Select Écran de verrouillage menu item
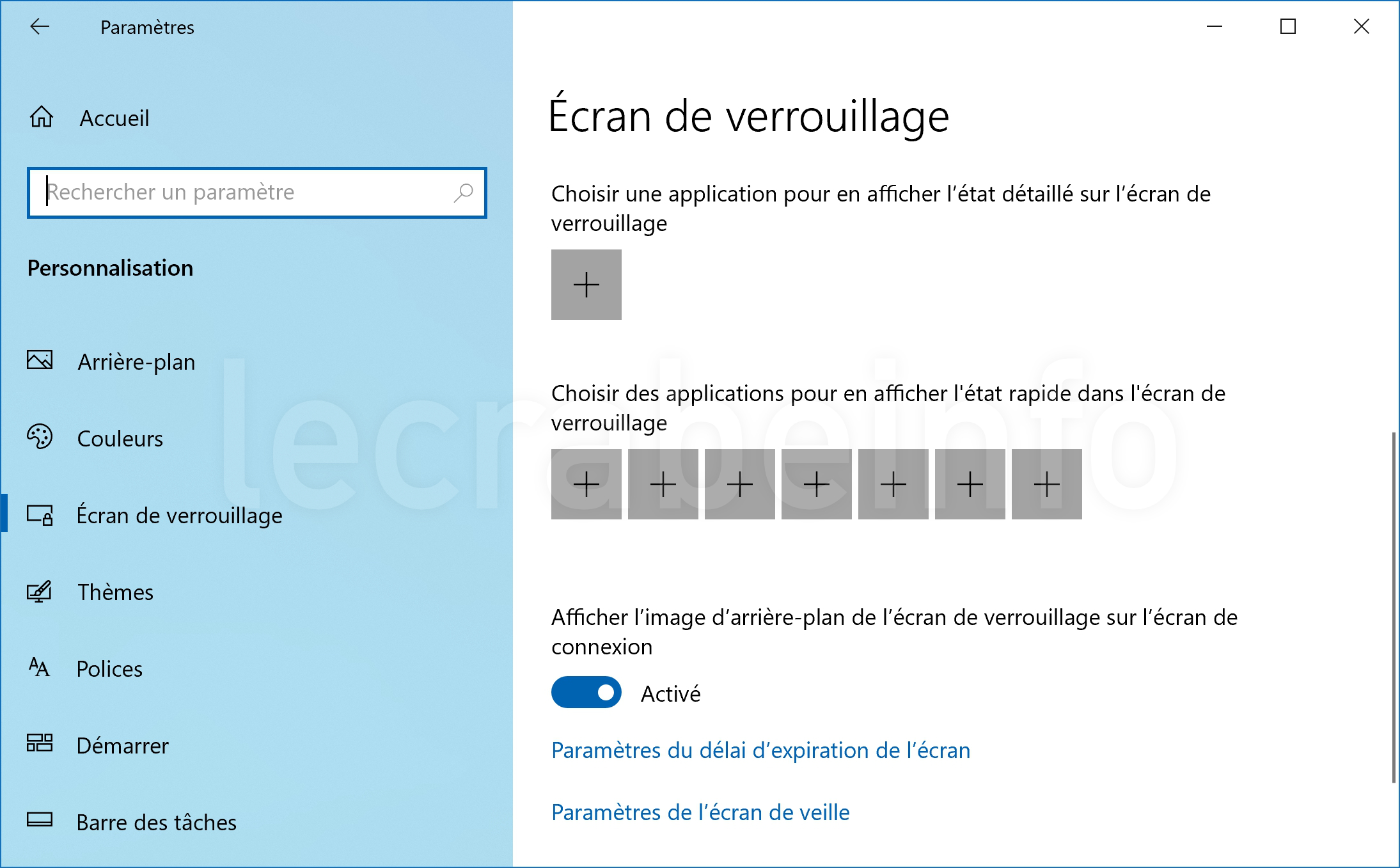 point(179,515)
